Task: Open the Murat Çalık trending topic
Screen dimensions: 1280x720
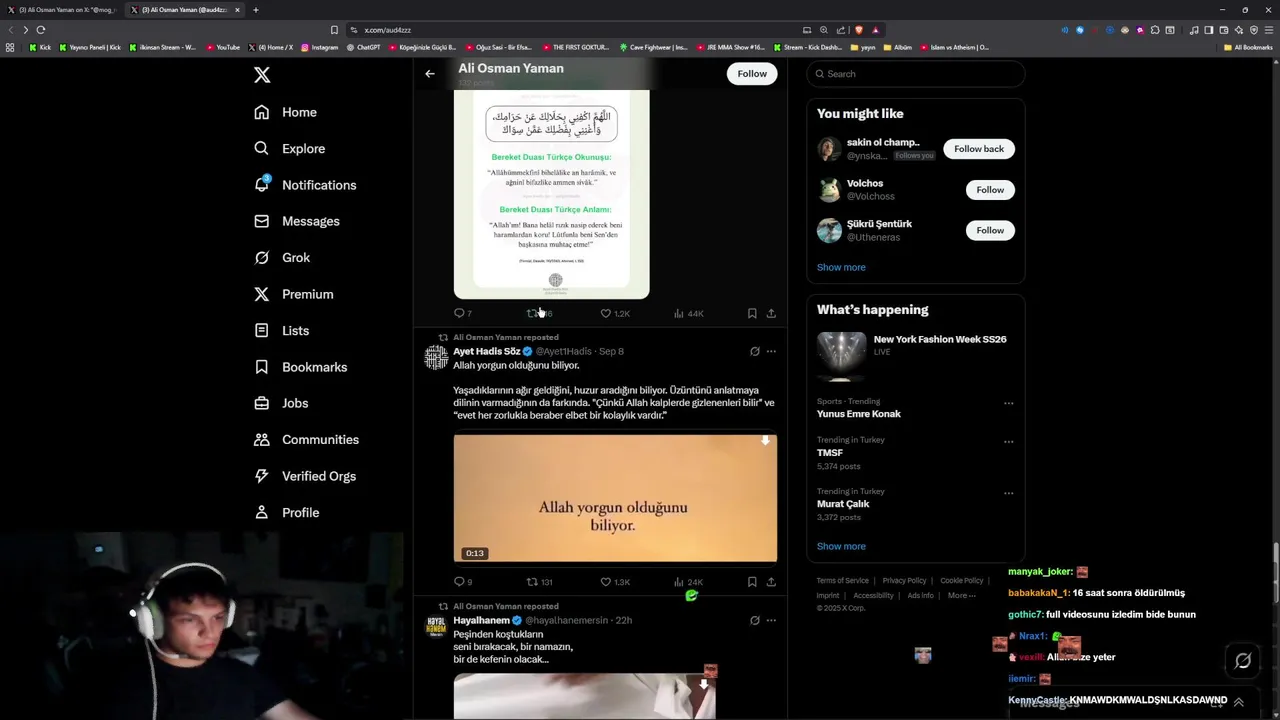Action: (x=843, y=504)
